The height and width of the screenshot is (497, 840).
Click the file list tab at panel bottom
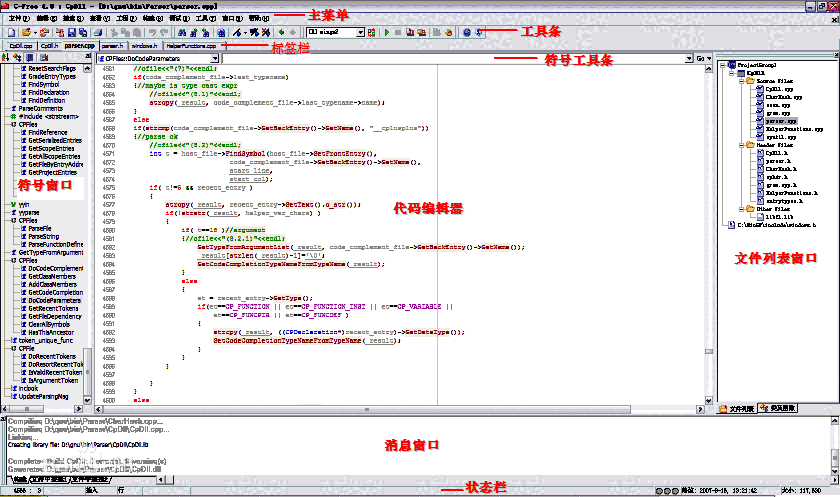click(740, 408)
